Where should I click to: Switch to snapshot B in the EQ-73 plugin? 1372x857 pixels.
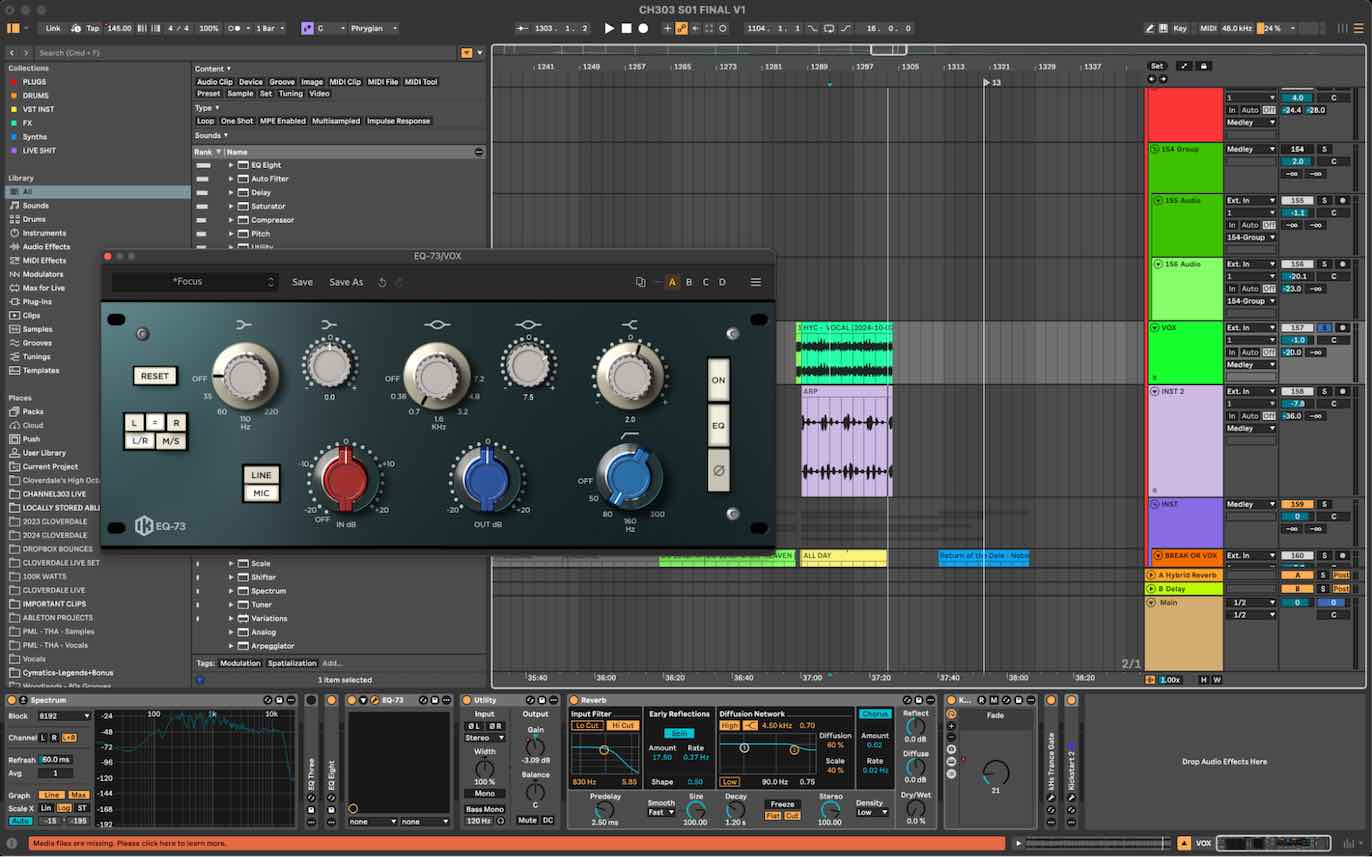point(689,282)
